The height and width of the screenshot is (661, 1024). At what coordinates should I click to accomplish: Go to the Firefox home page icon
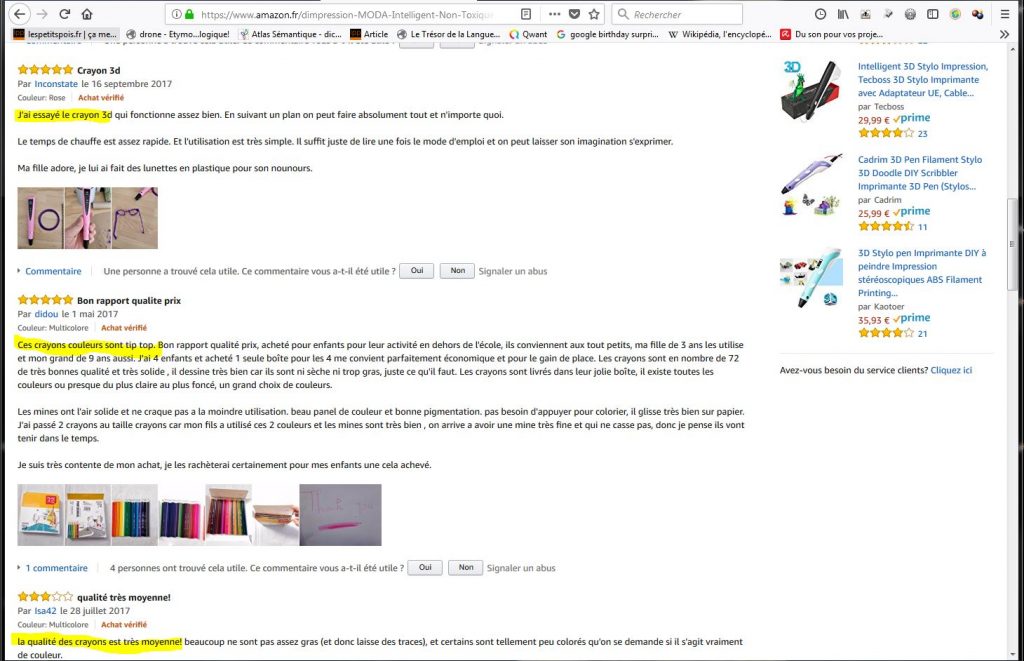[87, 14]
